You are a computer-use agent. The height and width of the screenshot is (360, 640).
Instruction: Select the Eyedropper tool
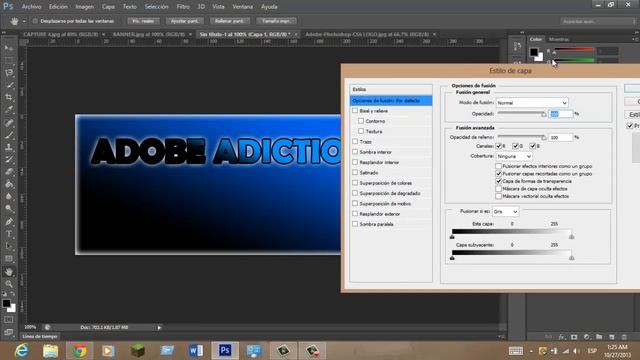coord(9,110)
